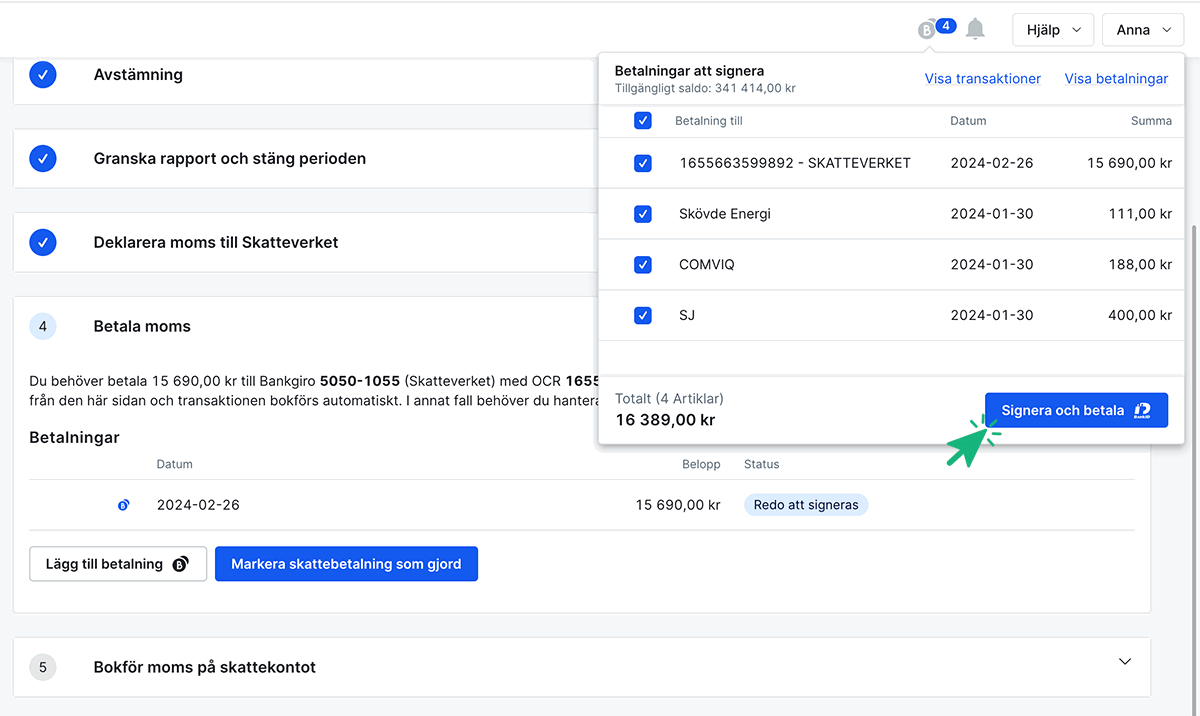
Task: Uncheck the SKATTEVERKET payment checkbox
Action: (643, 163)
